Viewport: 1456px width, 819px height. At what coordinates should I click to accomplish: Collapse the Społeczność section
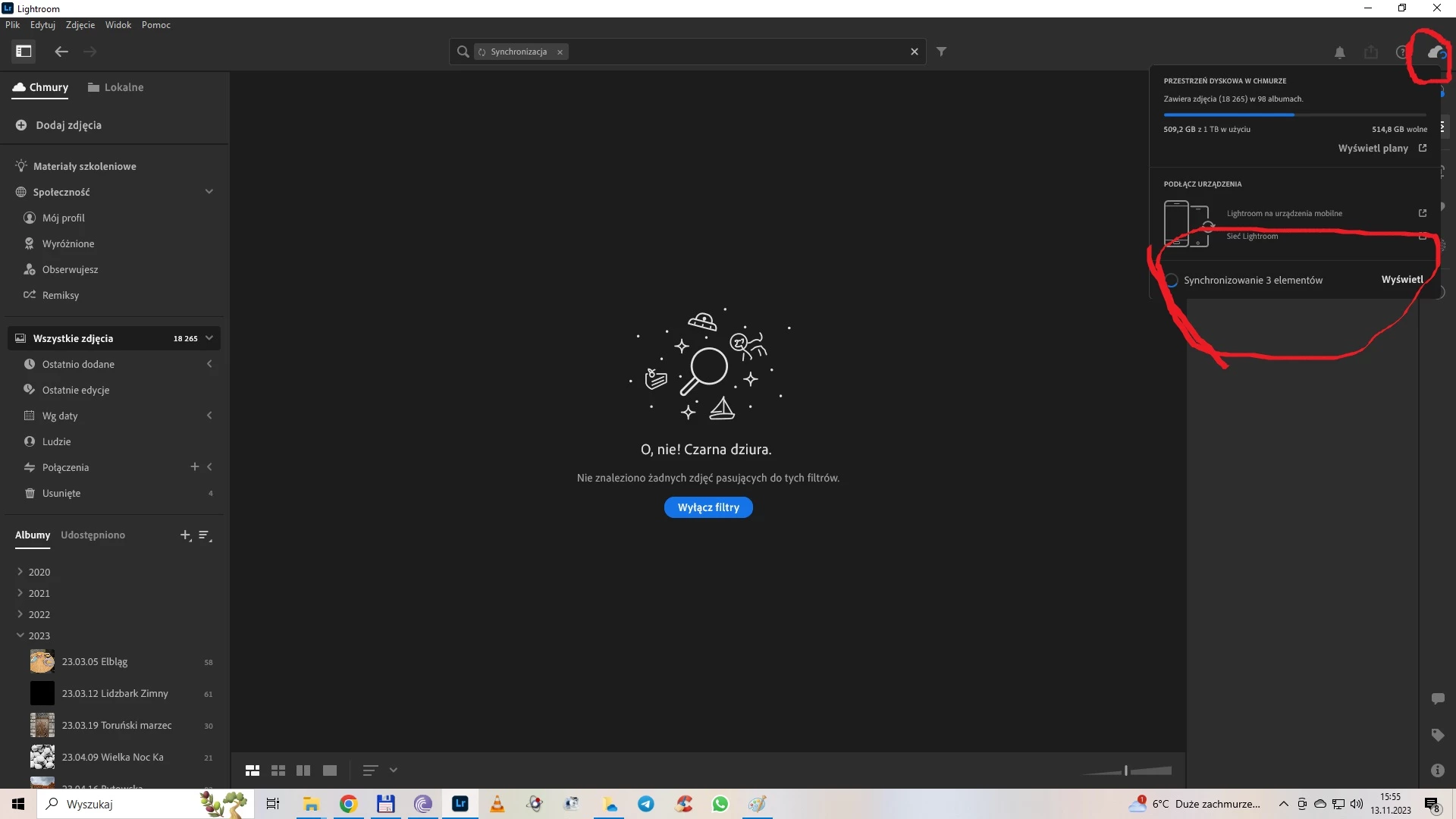[x=209, y=192]
